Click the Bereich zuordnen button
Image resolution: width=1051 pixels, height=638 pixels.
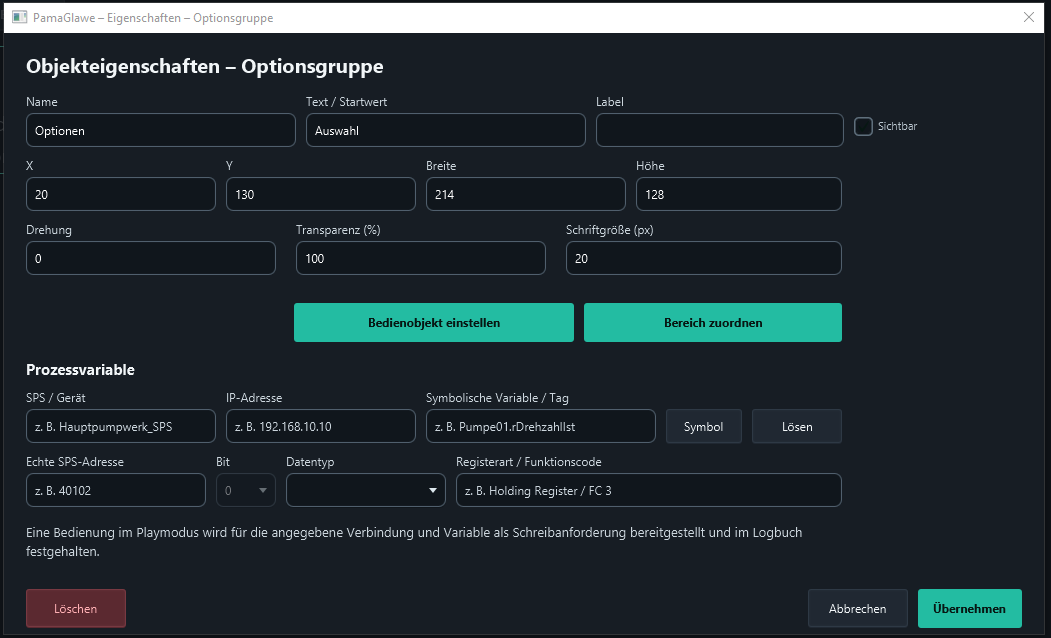pyautogui.click(x=713, y=322)
